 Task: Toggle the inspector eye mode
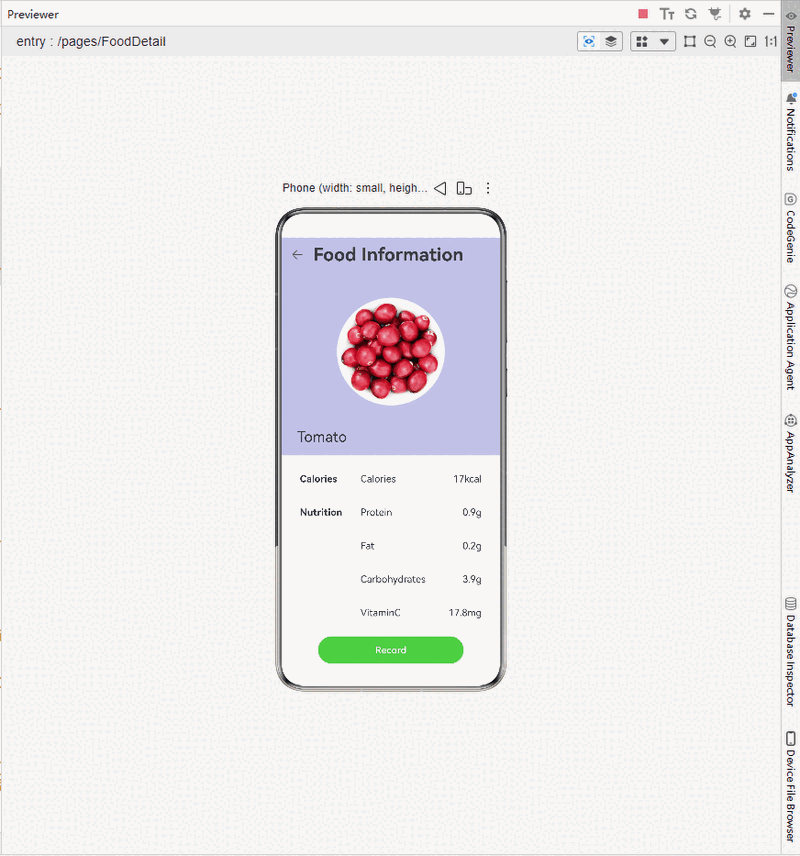589,41
